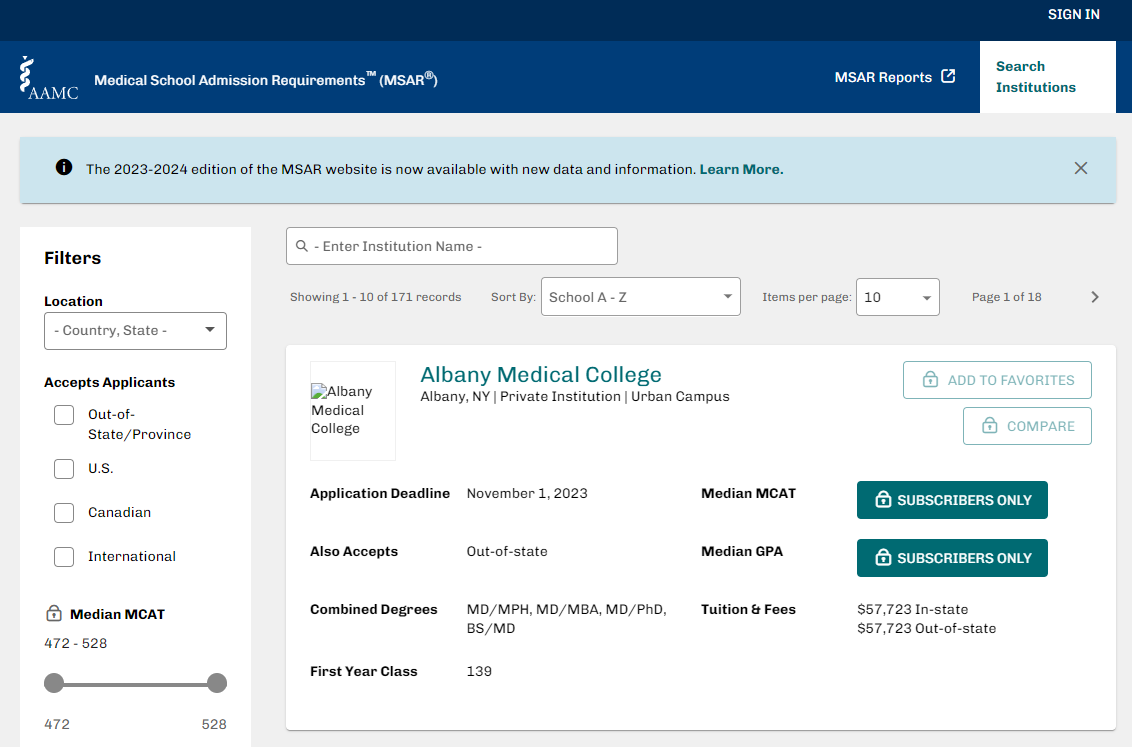The width and height of the screenshot is (1132, 747).
Task: Open the Search Institutions tab
Action: click(x=1048, y=77)
